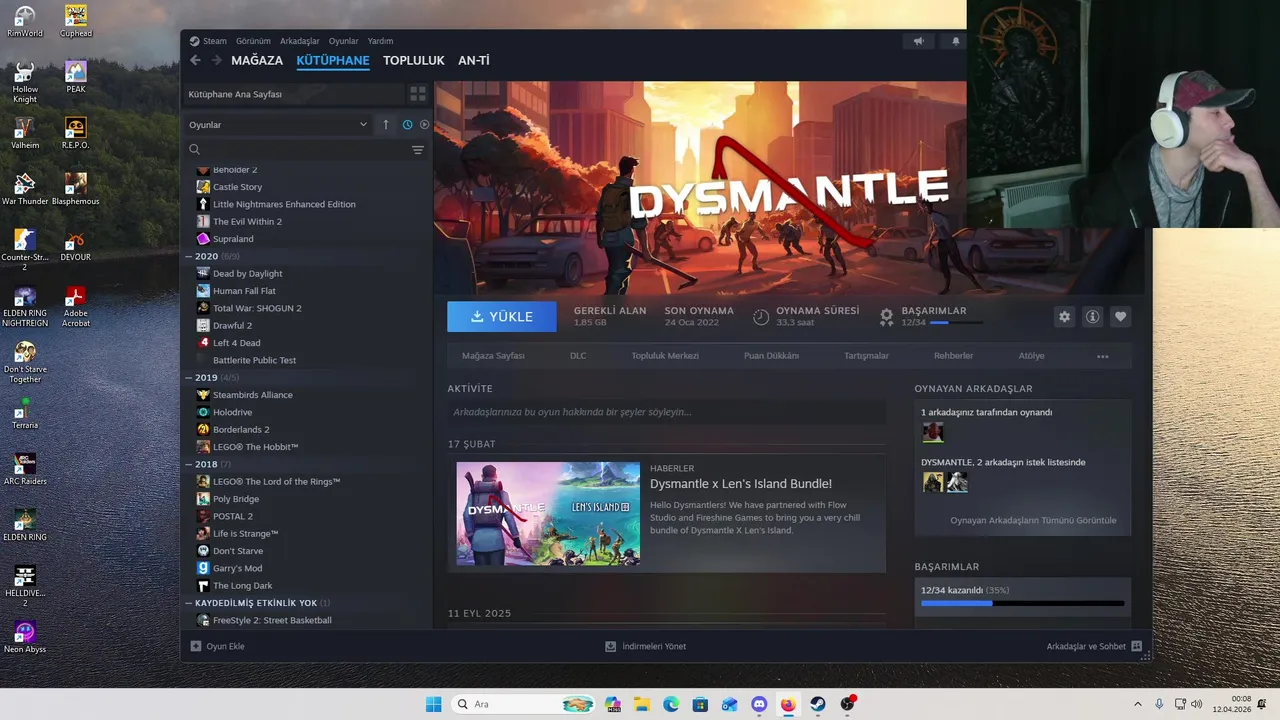Click the library search field
Viewport: 1280px width, 720px height.
pos(298,150)
